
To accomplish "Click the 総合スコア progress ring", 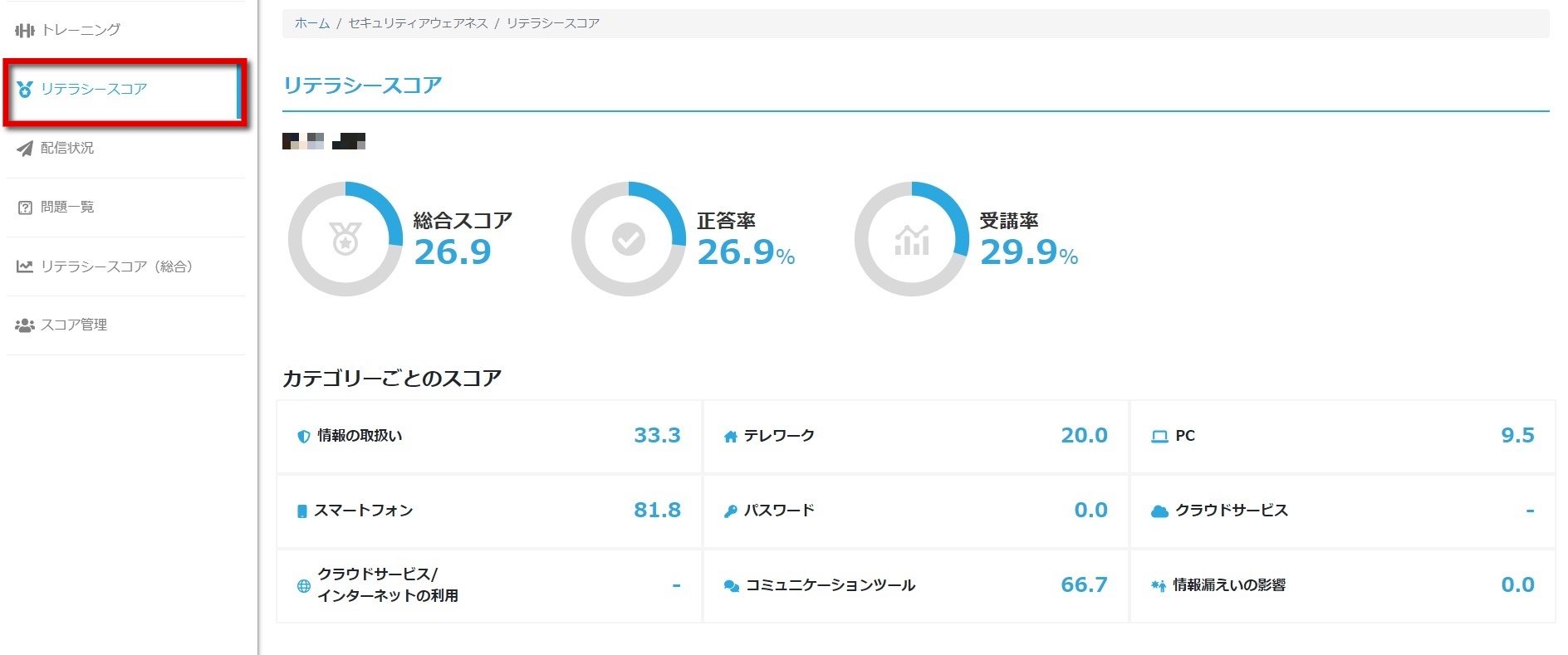I will (345, 239).
